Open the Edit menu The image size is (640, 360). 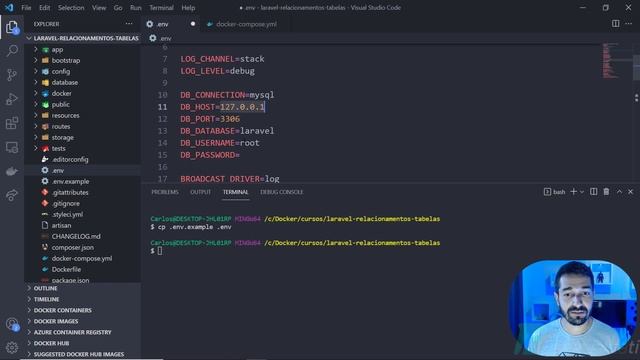(x=44, y=8)
